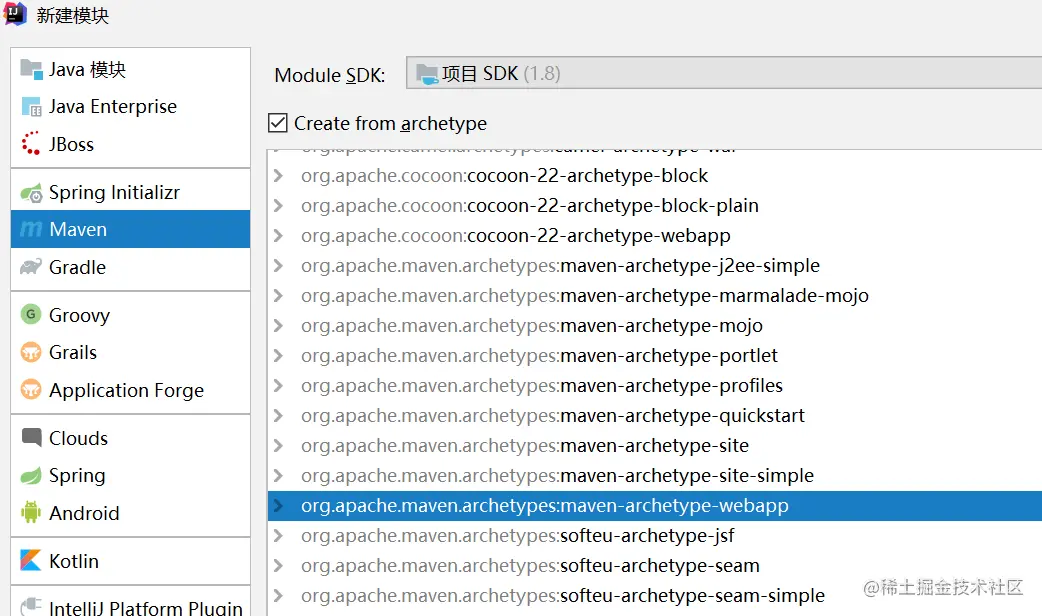Select Java Enterprise module type
The width and height of the screenshot is (1042, 616).
tap(130, 106)
